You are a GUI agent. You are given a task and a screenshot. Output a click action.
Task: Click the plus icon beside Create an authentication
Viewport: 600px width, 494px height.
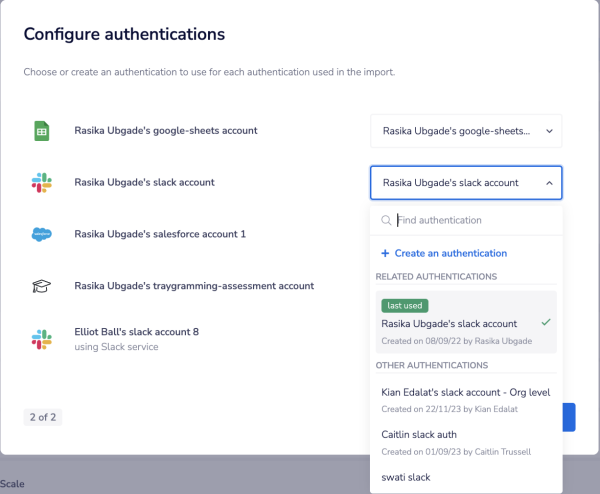tap(386, 253)
